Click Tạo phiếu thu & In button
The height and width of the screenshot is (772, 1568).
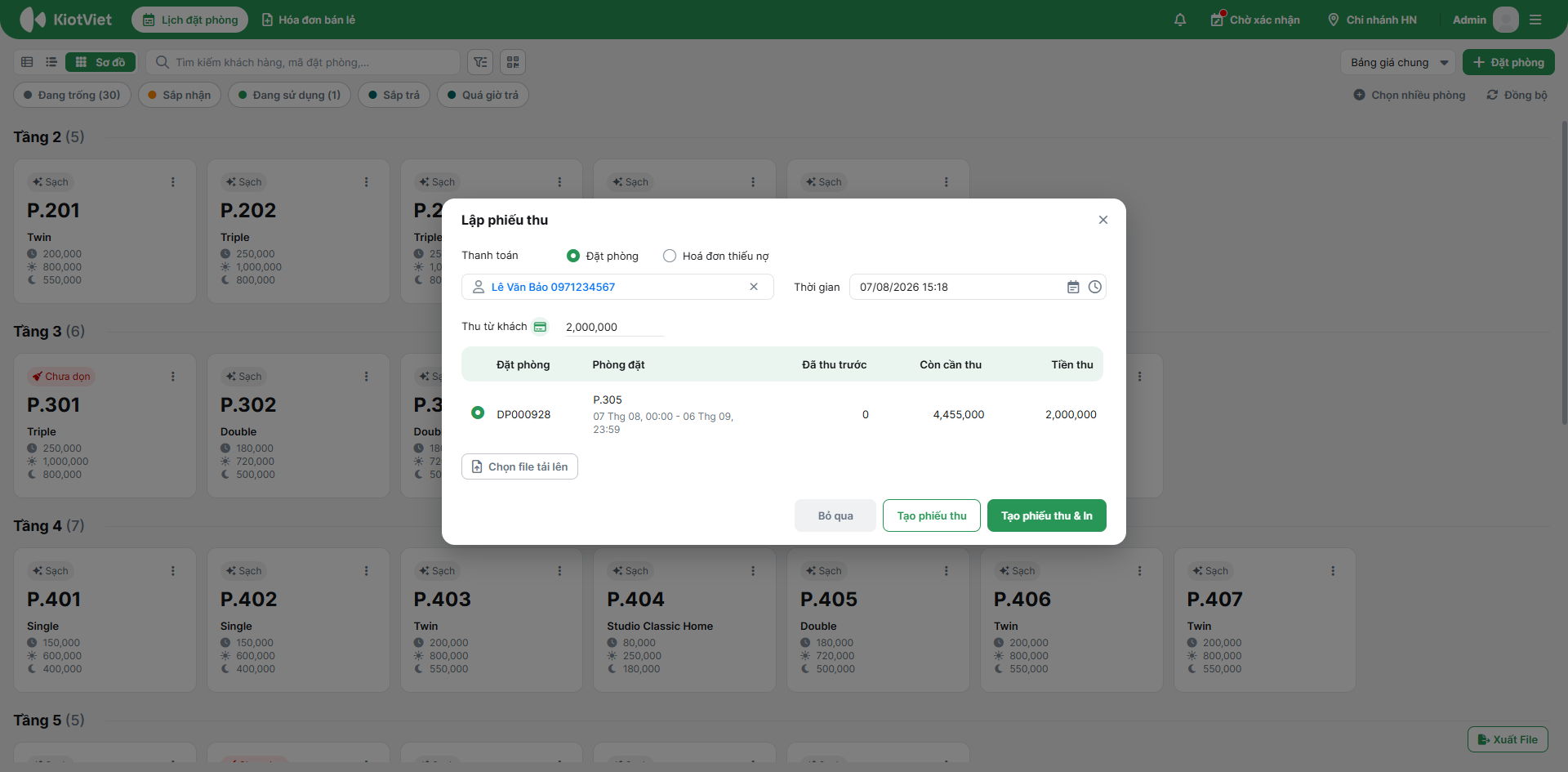1047,515
